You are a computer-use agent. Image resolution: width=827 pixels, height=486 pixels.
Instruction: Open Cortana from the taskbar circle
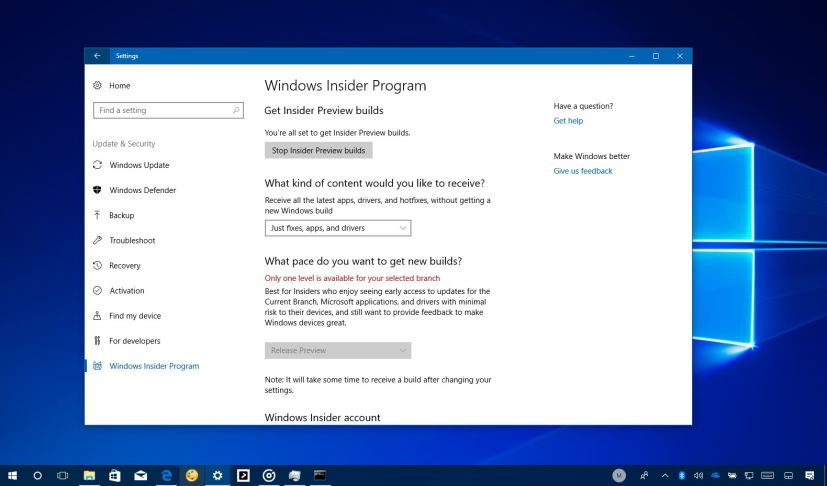point(37,475)
